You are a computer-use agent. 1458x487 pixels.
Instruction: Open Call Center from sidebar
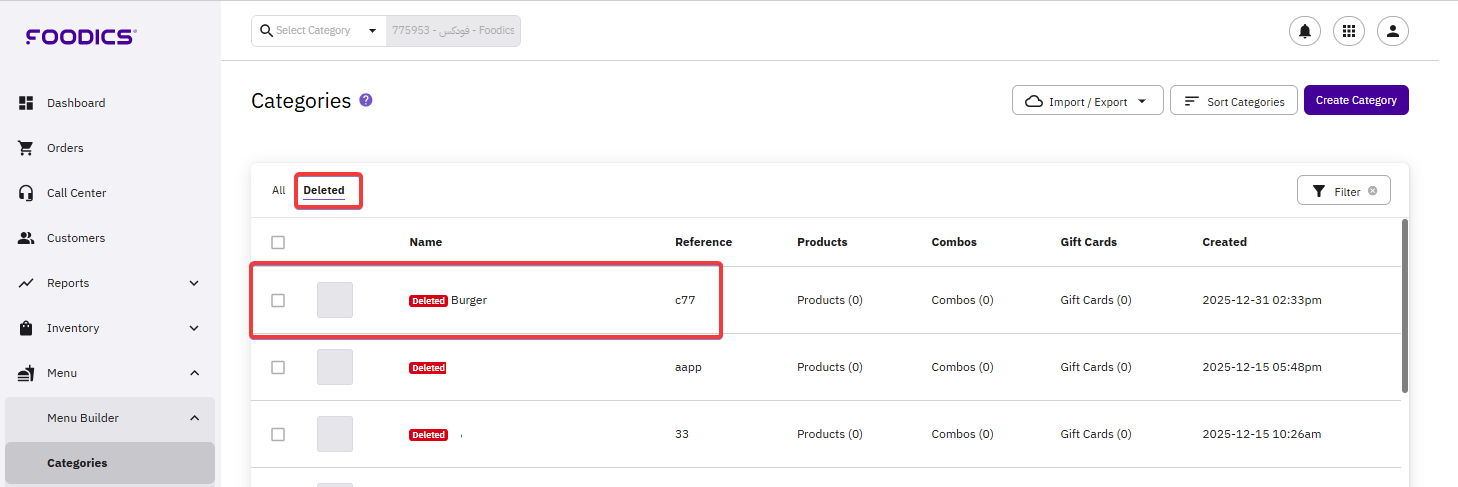click(76, 193)
